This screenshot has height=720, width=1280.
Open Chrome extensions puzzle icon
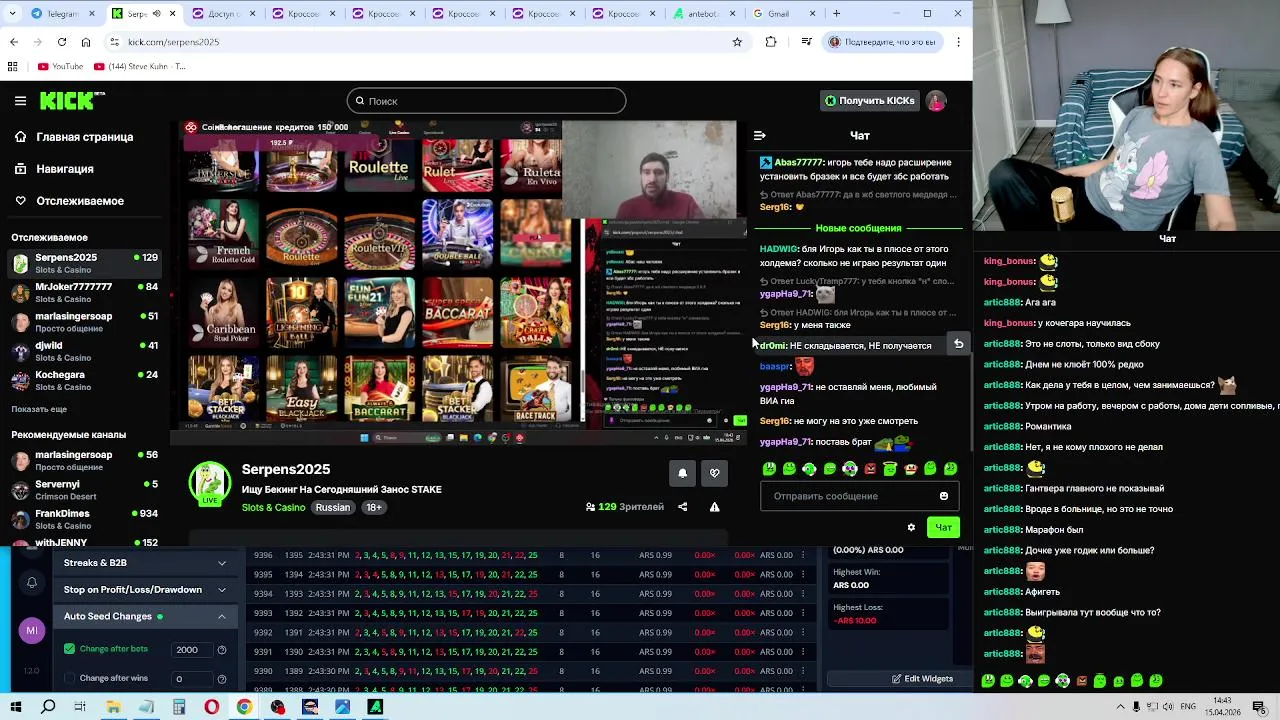click(x=770, y=42)
